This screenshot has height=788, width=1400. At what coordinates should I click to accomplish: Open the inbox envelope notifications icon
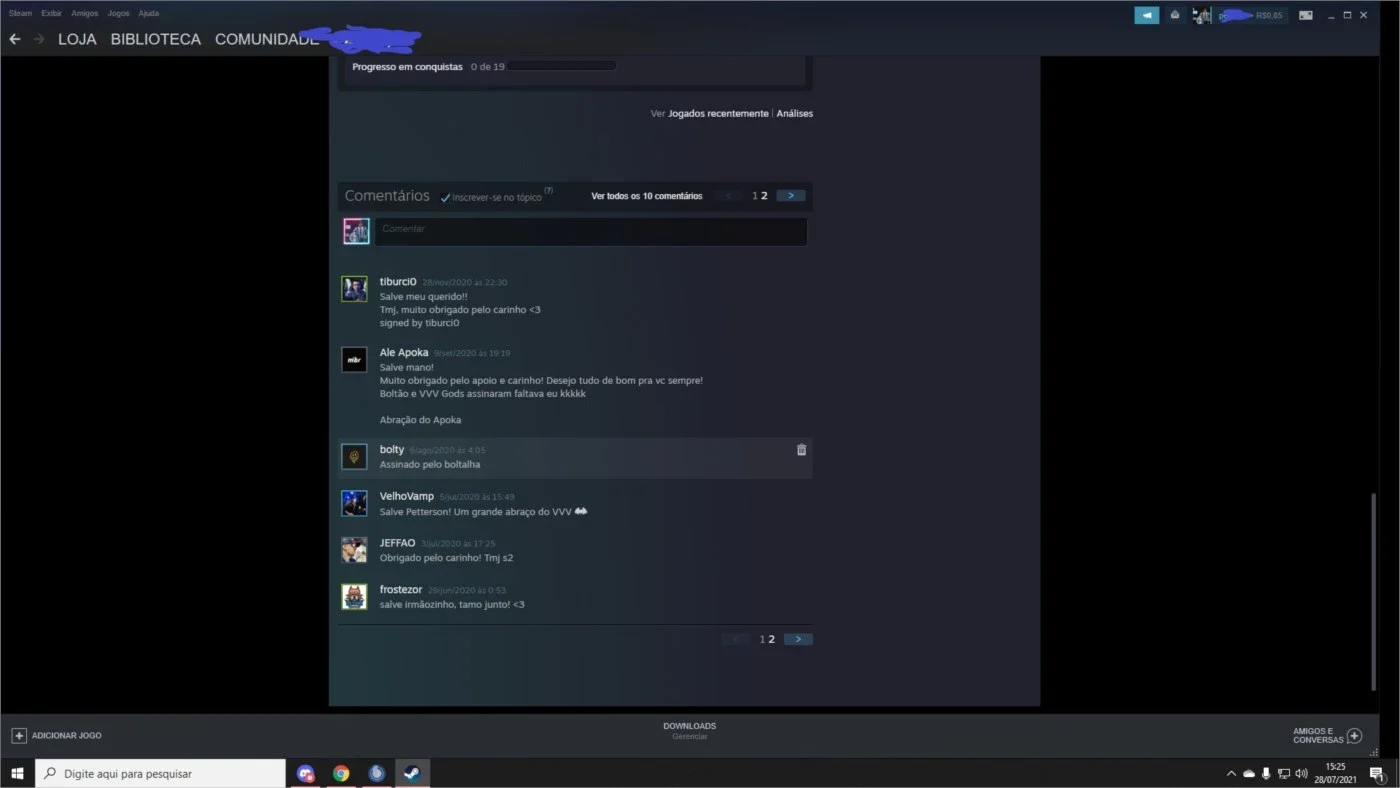coord(1175,15)
